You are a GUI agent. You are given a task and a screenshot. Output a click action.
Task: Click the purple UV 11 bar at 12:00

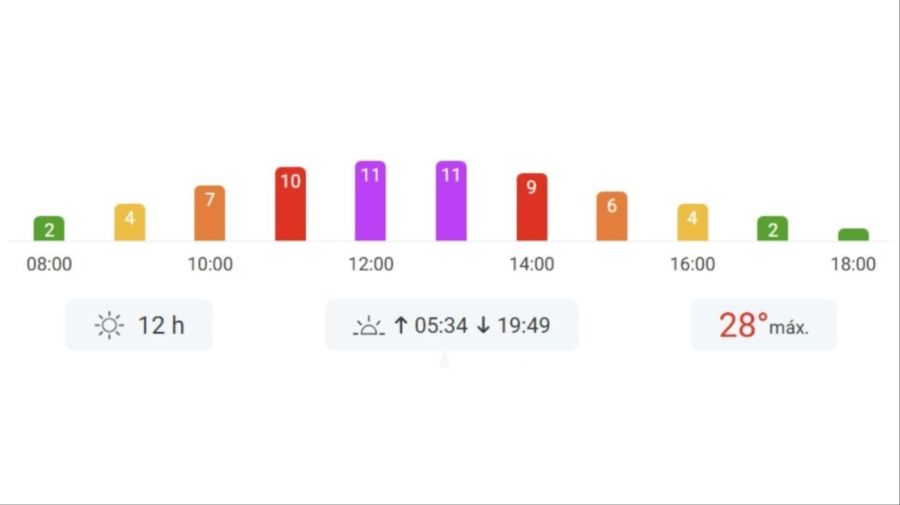[370, 201]
